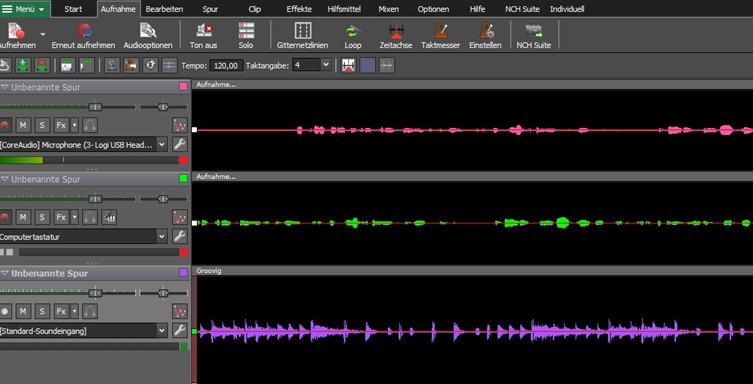Click the blue grid icon after Taktangabe
This screenshot has height=384, width=753.
click(x=367, y=65)
